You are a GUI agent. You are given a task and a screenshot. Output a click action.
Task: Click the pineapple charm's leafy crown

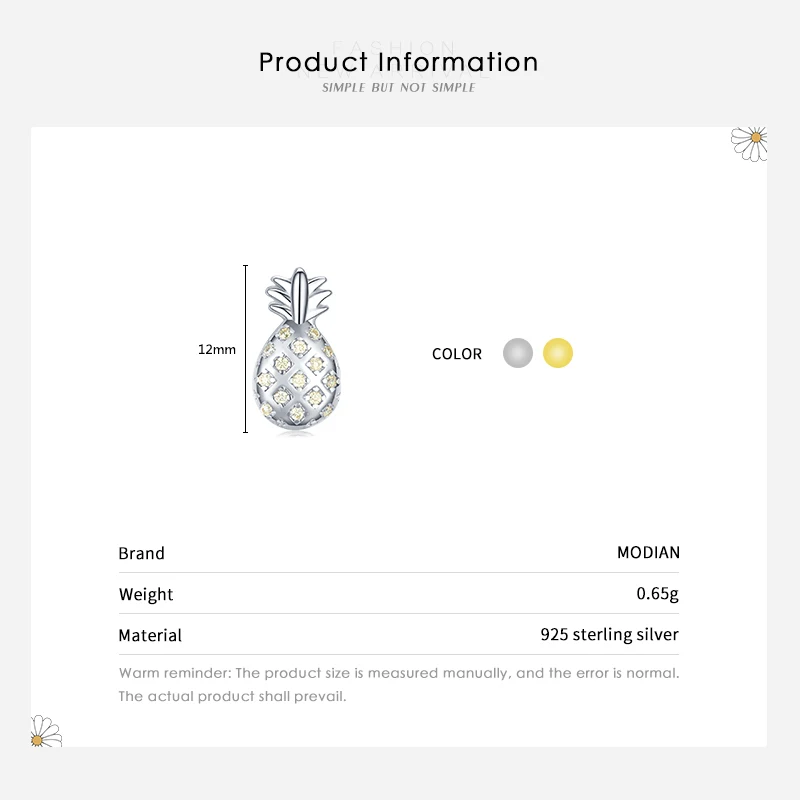(295, 292)
